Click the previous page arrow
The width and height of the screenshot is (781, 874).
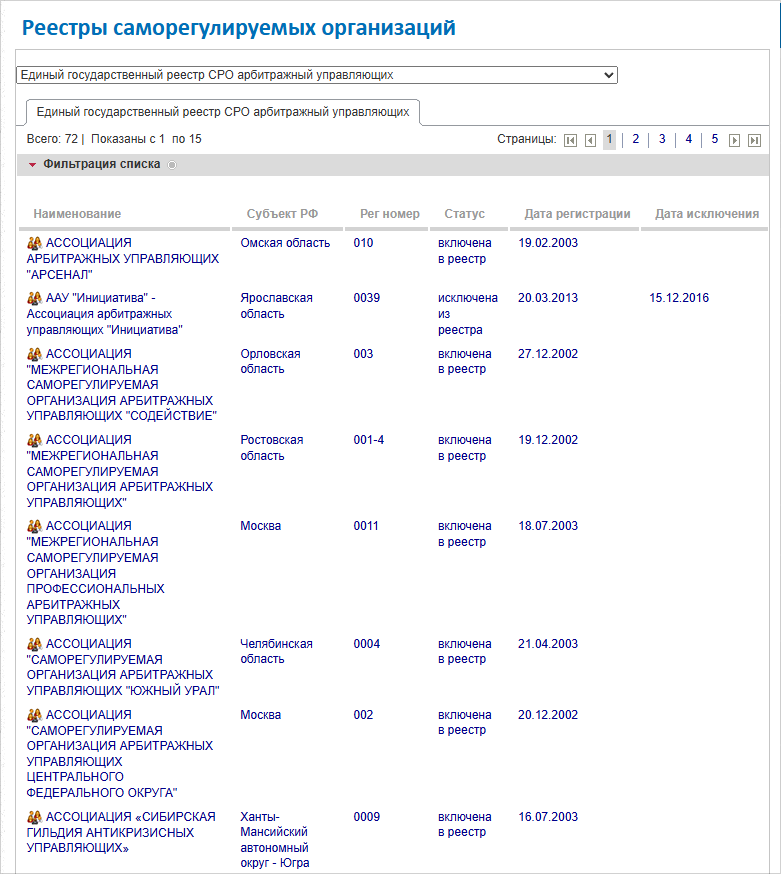pyautogui.click(x=590, y=140)
